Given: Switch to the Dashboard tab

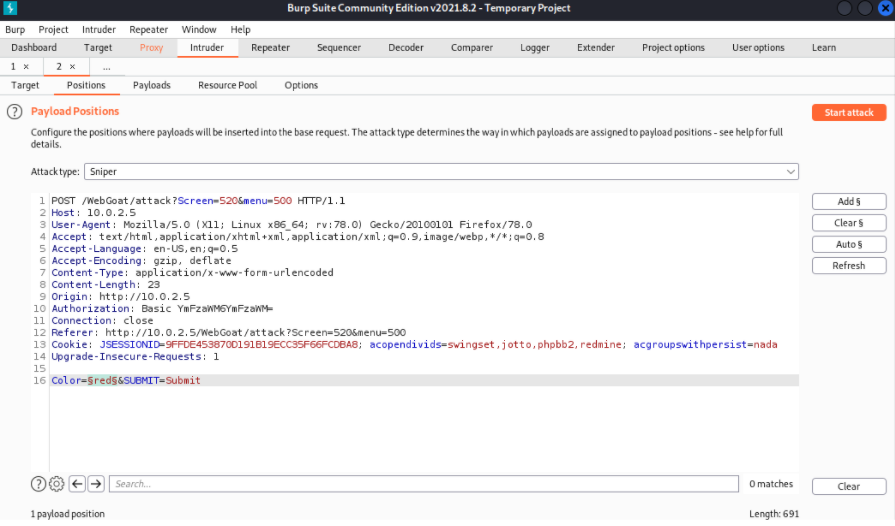Looking at the screenshot, I should click(x=34, y=48).
